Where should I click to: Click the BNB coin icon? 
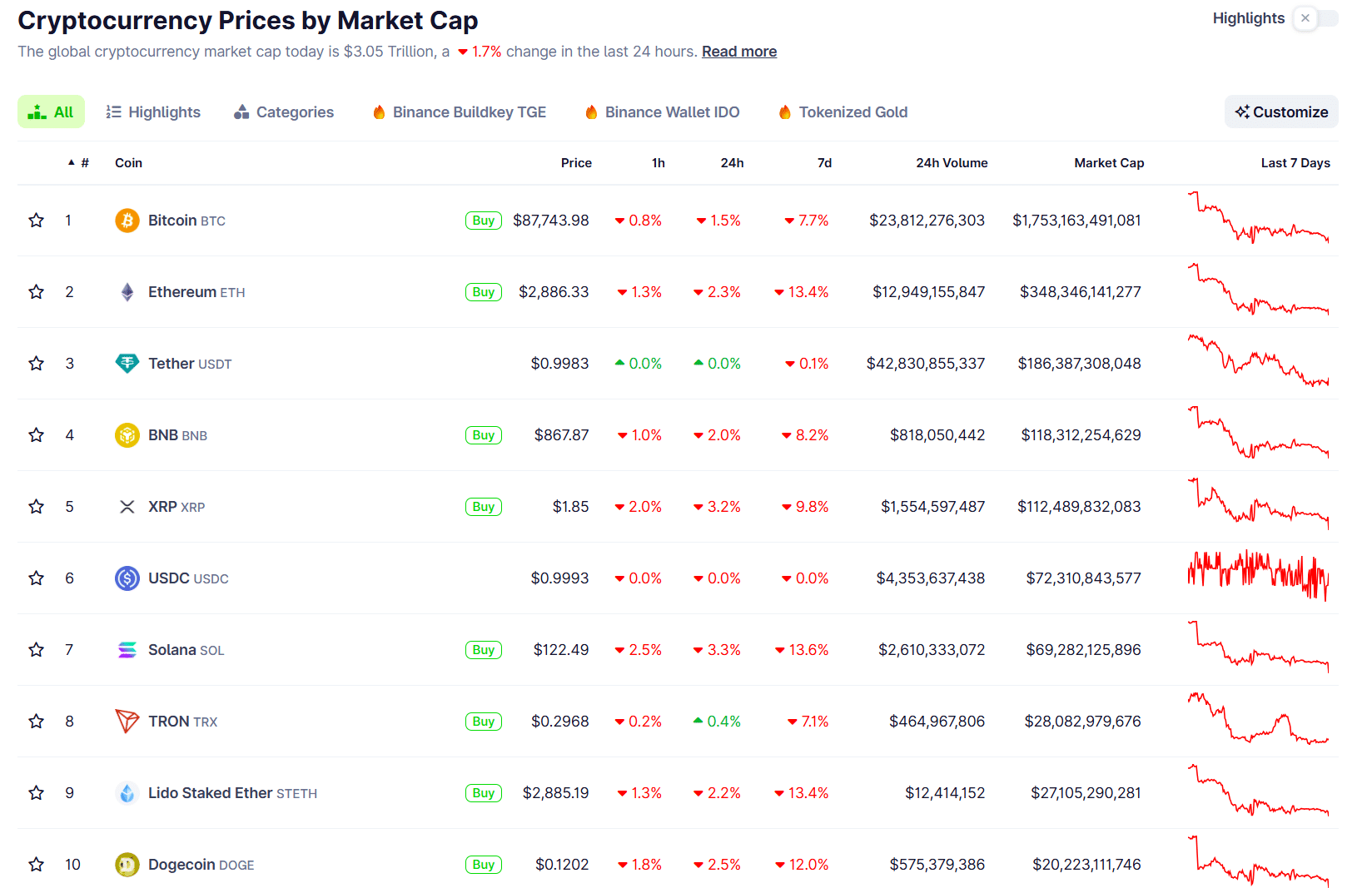coord(127,434)
